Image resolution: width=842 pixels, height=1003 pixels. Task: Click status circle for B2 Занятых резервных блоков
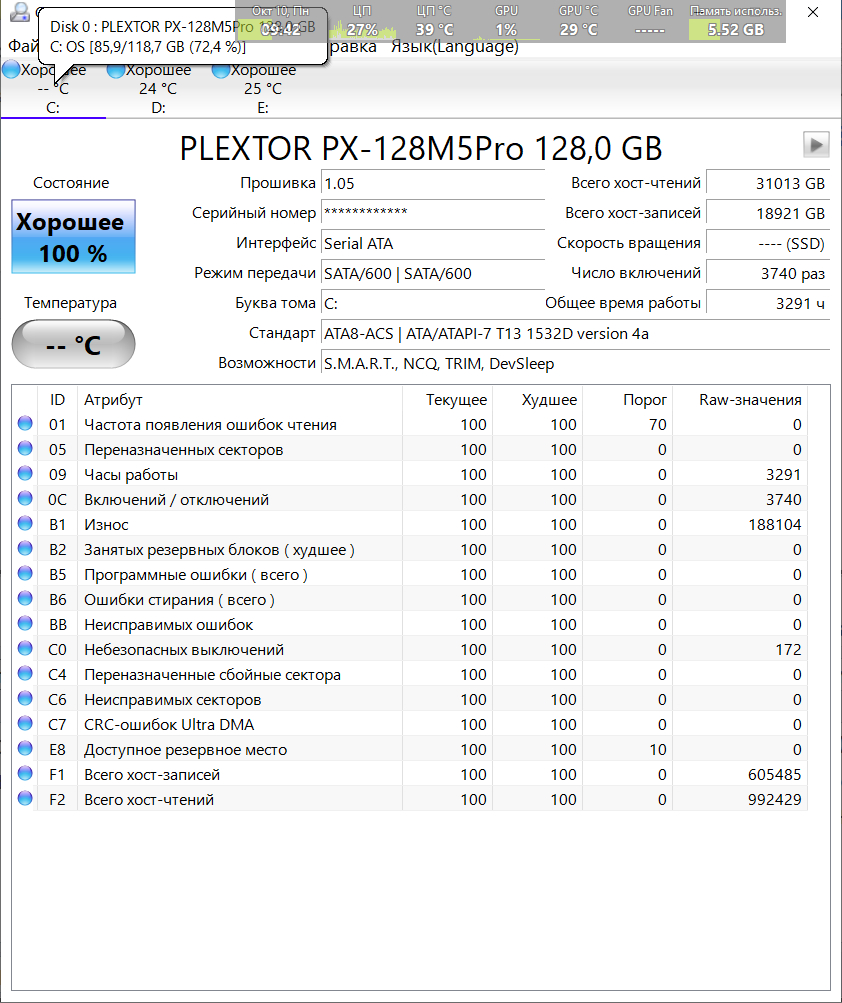point(25,548)
